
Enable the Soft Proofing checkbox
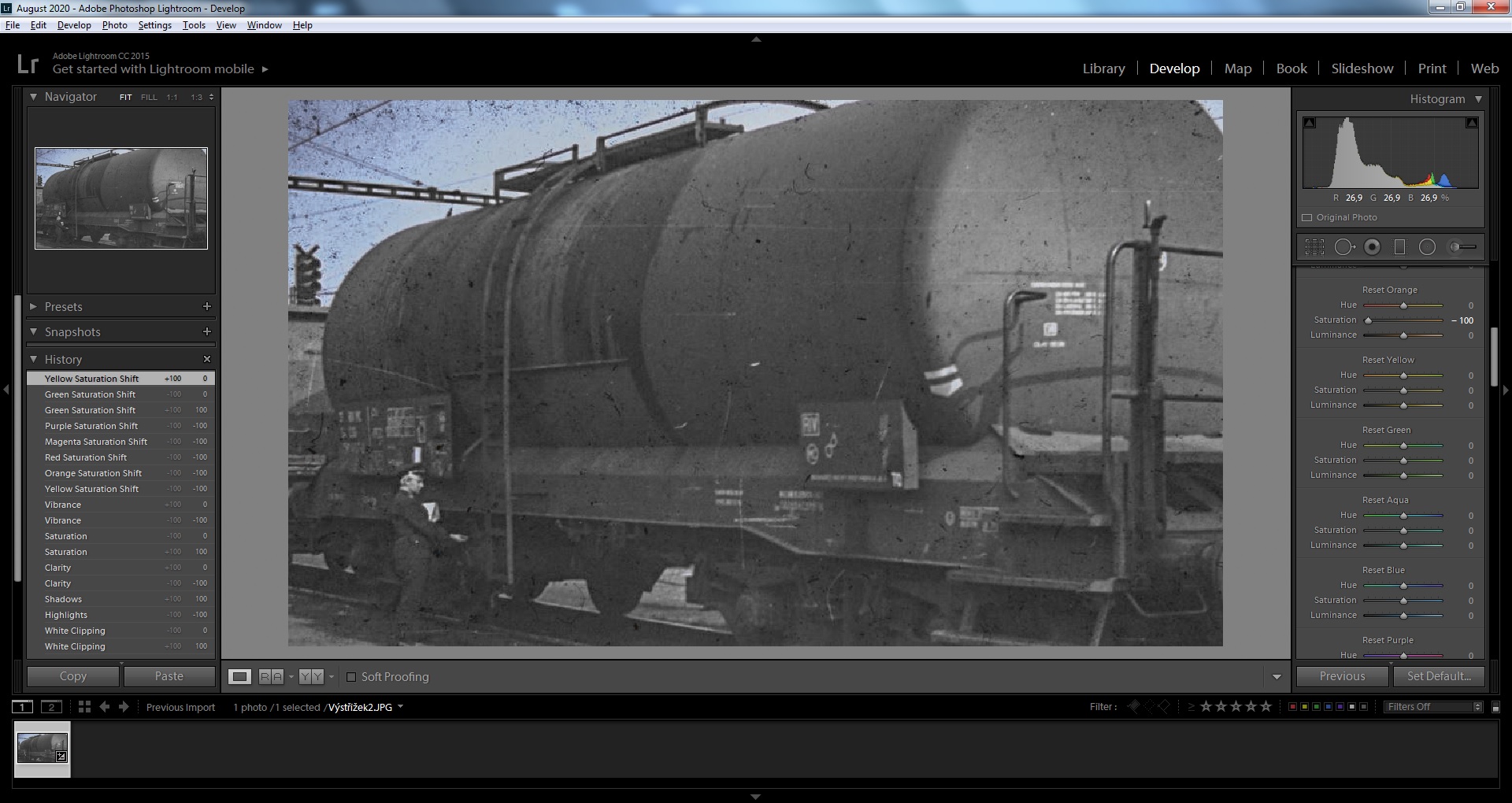tap(351, 677)
